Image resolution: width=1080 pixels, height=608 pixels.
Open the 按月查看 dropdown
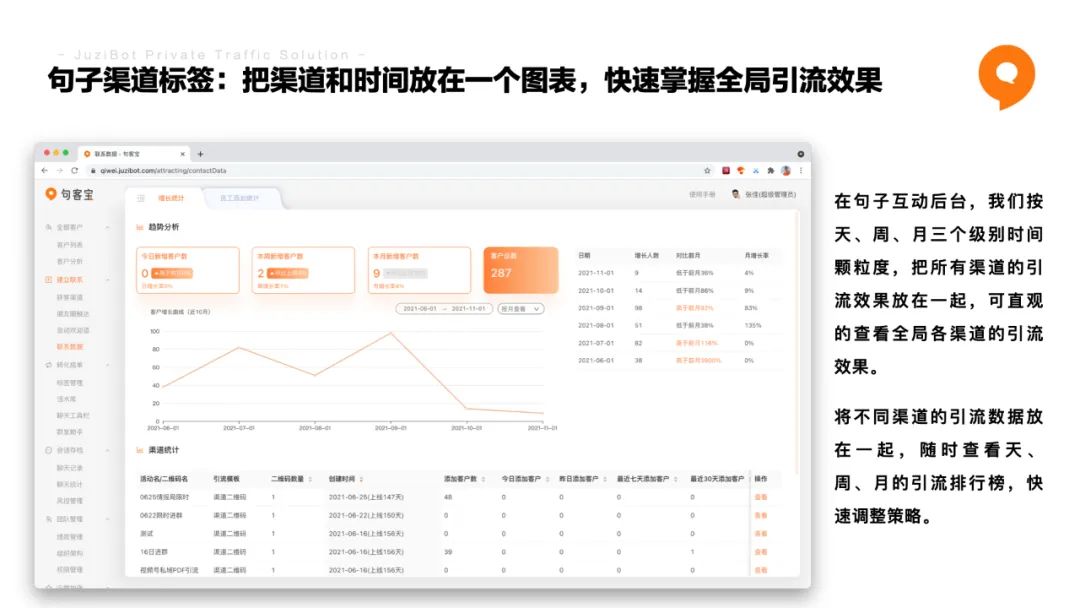pyautogui.click(x=521, y=308)
